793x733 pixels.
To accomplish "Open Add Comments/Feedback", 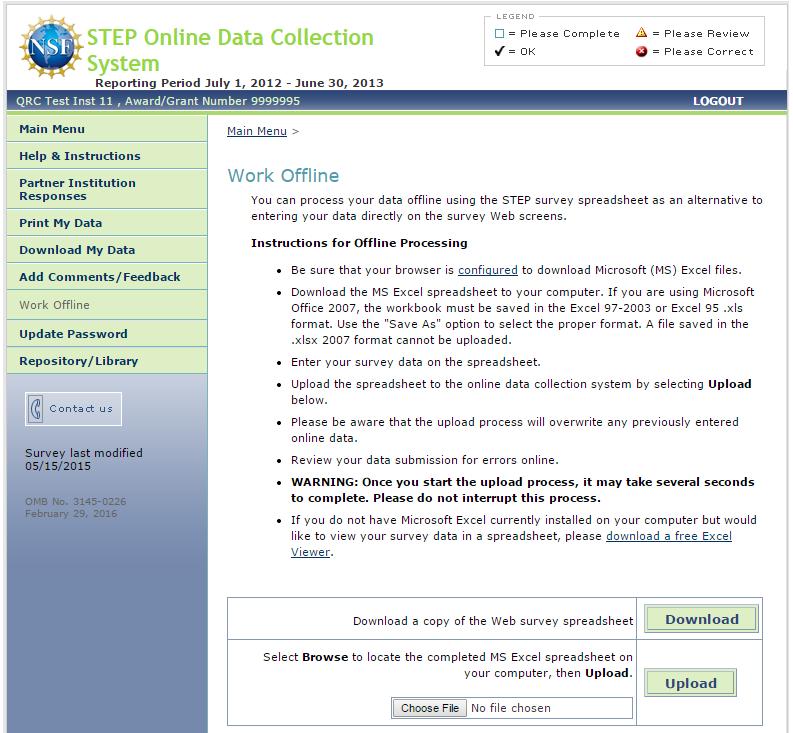I will 107,277.
